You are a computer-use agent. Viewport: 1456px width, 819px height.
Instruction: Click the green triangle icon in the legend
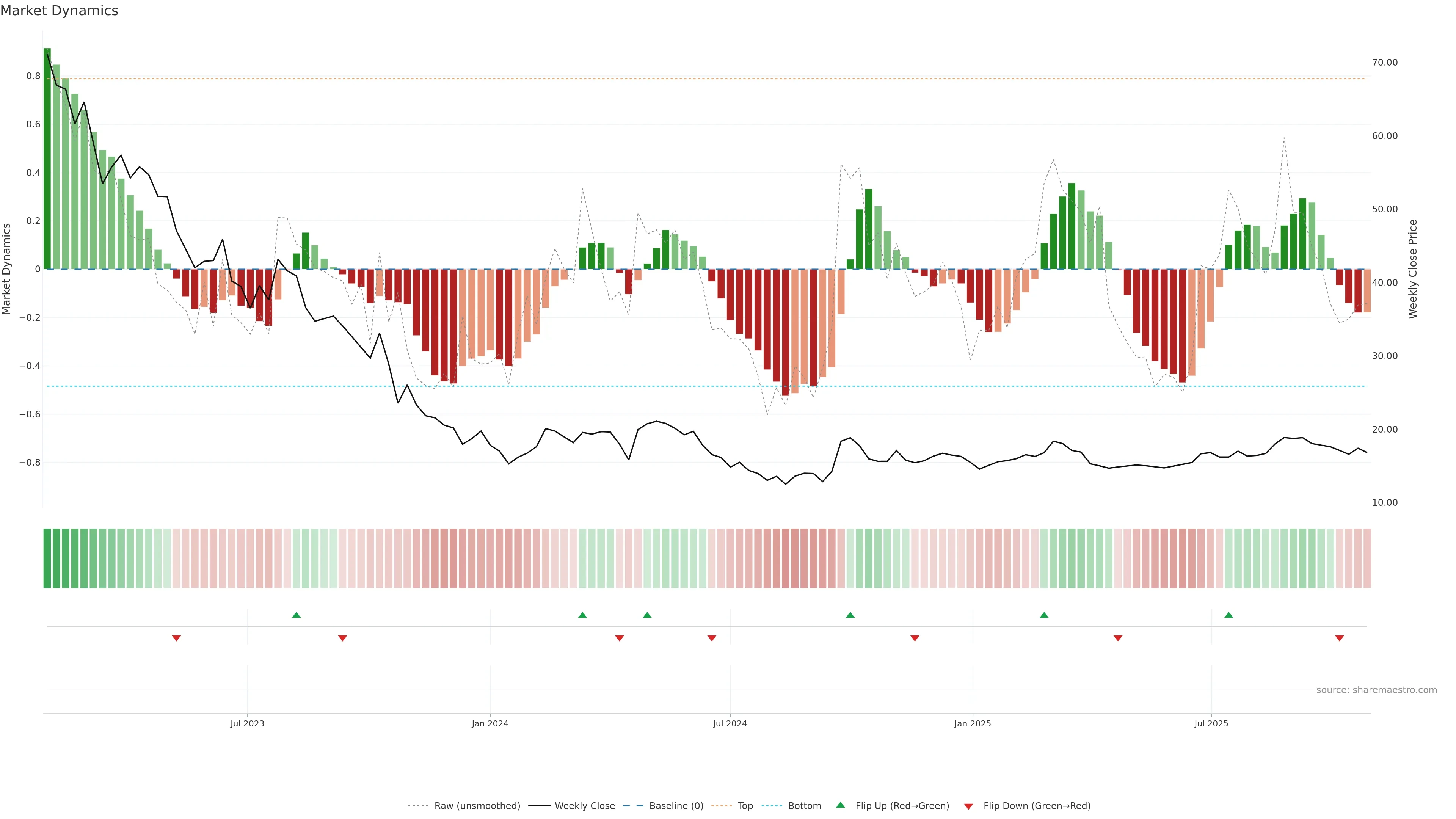pyautogui.click(x=841, y=805)
